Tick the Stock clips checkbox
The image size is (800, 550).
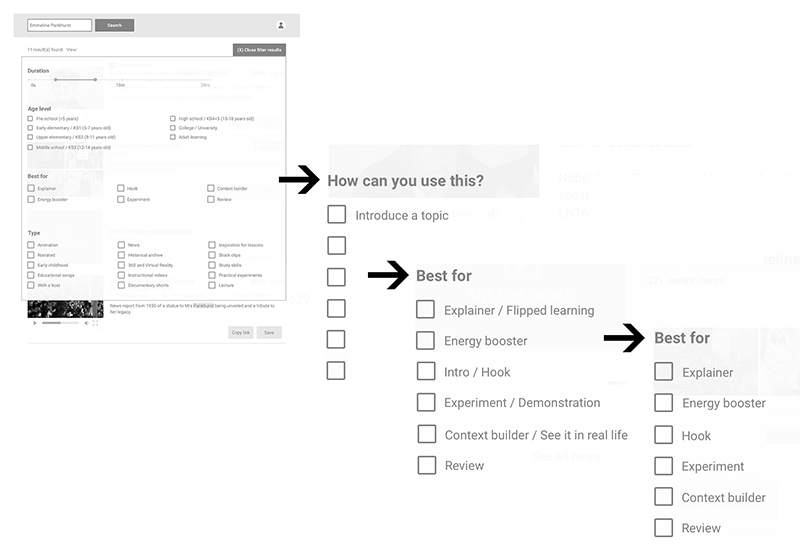pos(212,254)
